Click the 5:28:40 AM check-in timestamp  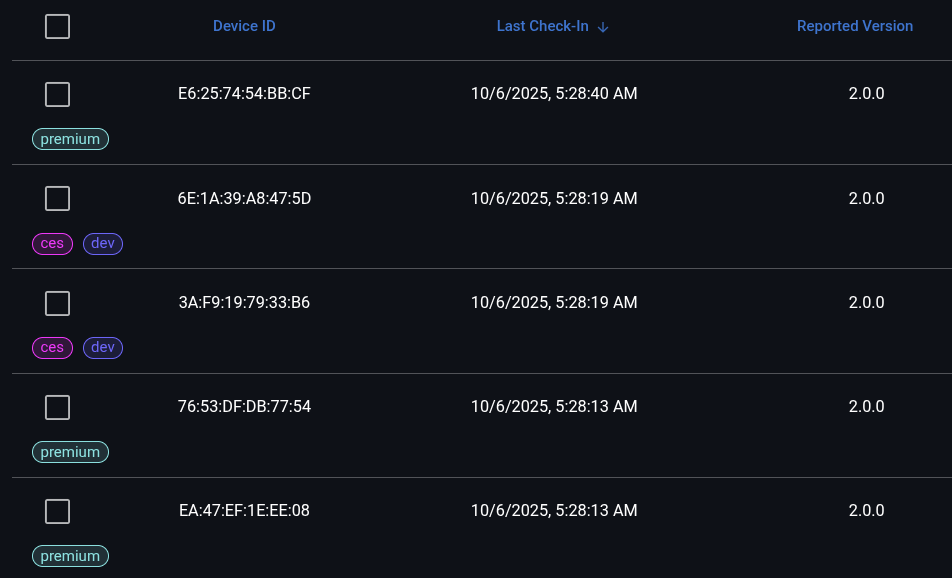point(554,94)
